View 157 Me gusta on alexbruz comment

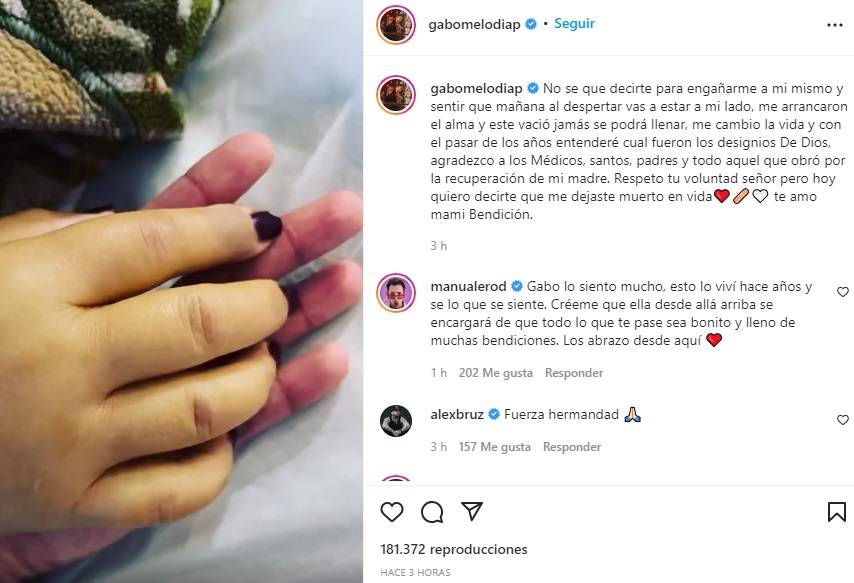[495, 447]
